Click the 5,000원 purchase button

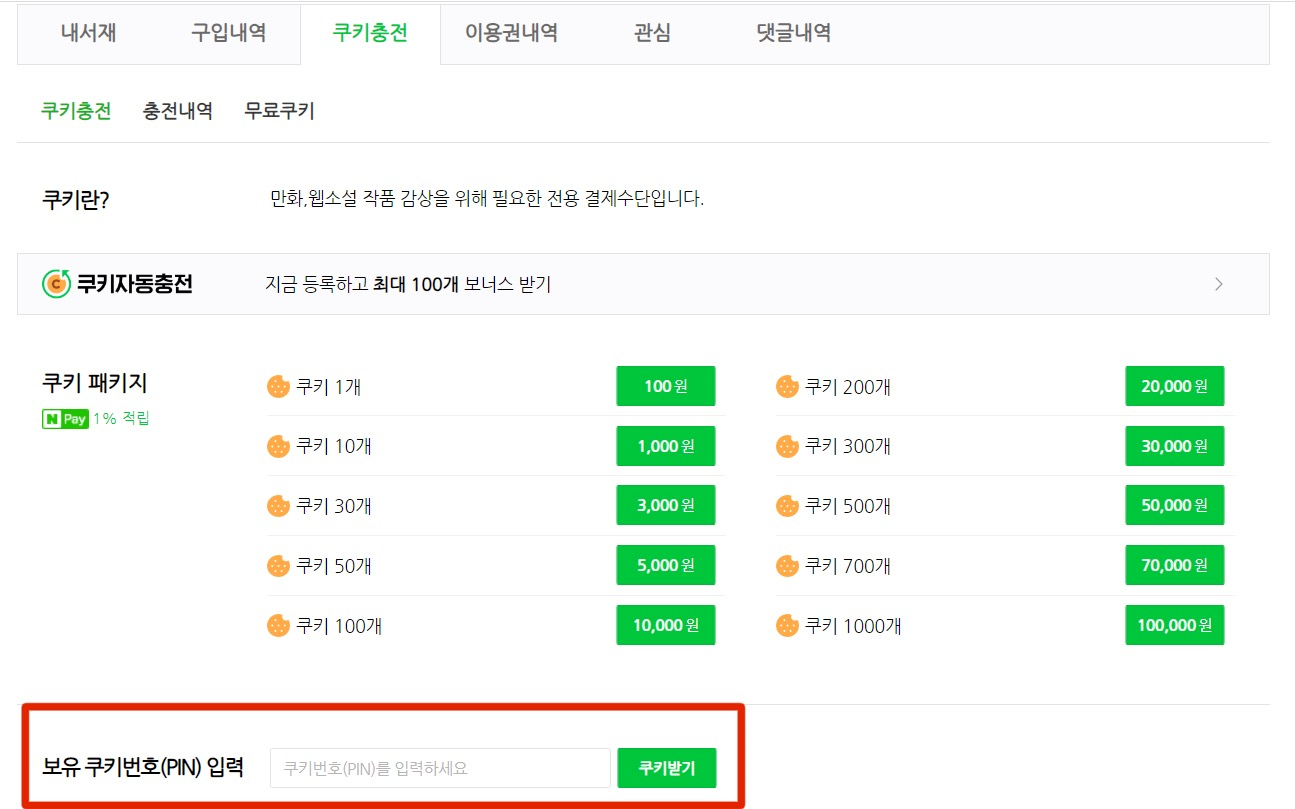665,564
